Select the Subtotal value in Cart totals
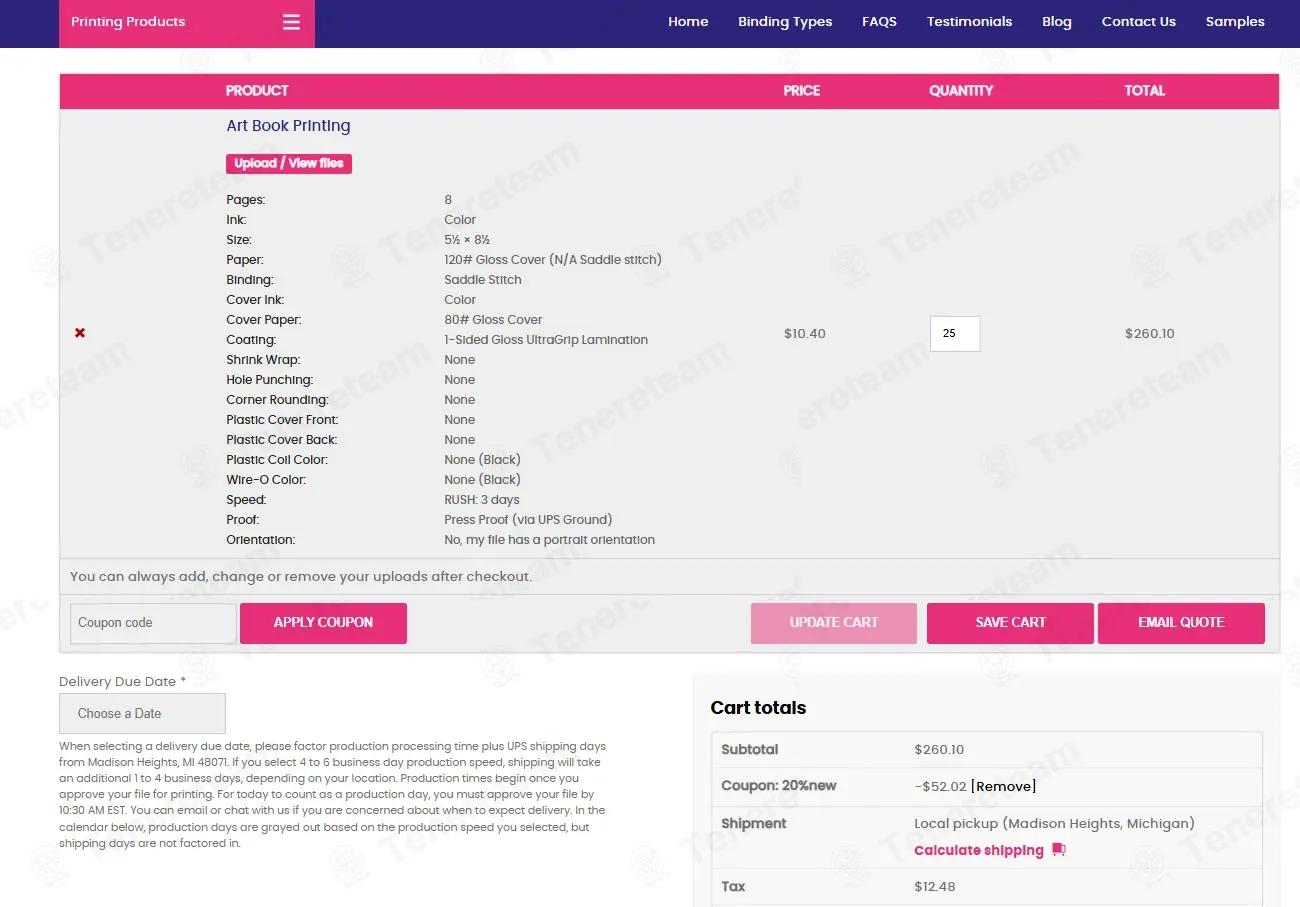This screenshot has height=907, width=1300. [x=939, y=750]
